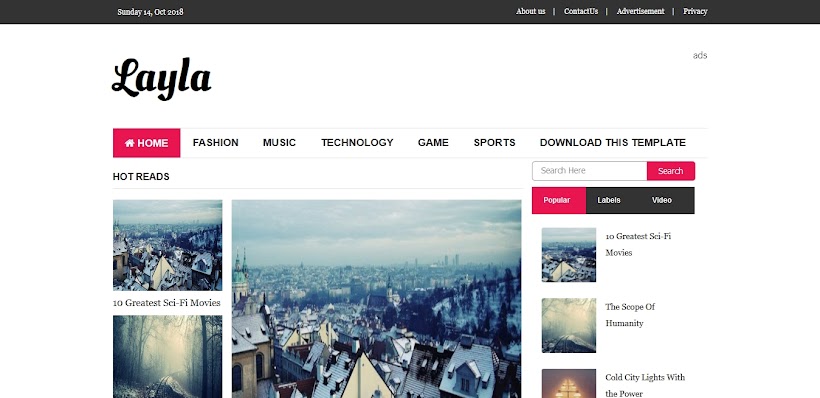Click the home icon in the navigation bar

[x=129, y=143]
